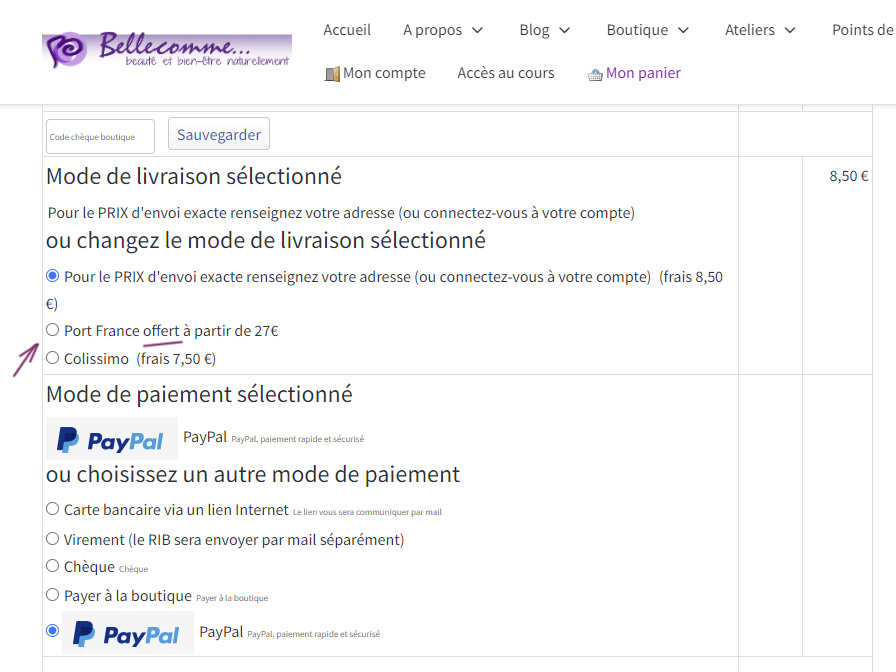Screen dimensions: 896x672
Task: Select the Chèque payment option
Action: point(52,566)
